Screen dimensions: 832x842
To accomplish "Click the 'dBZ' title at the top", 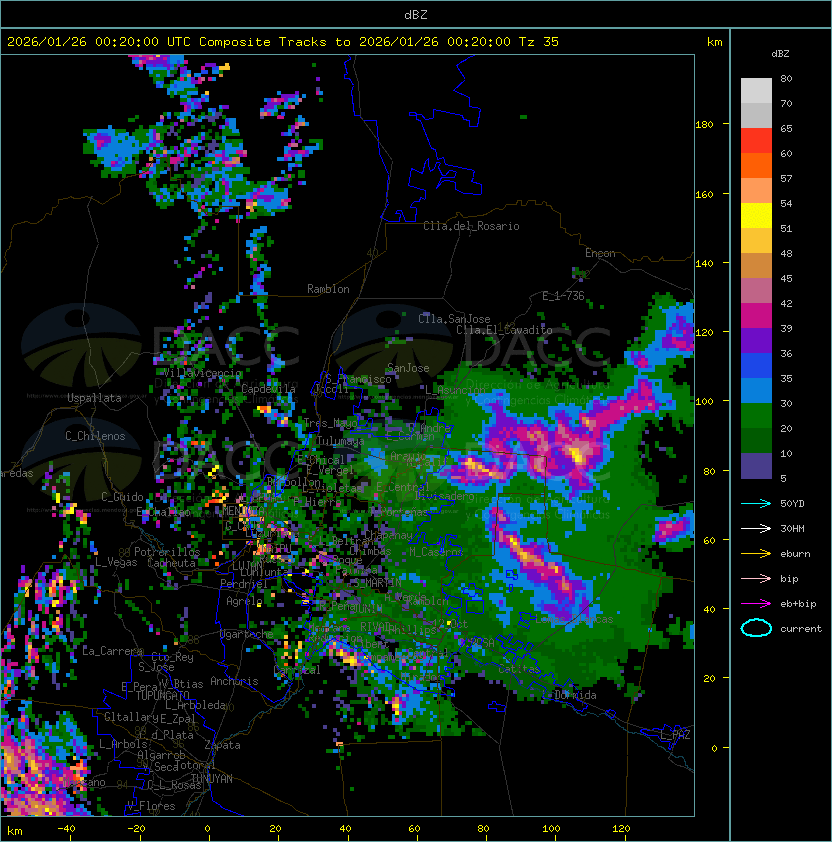I will 416,14.
